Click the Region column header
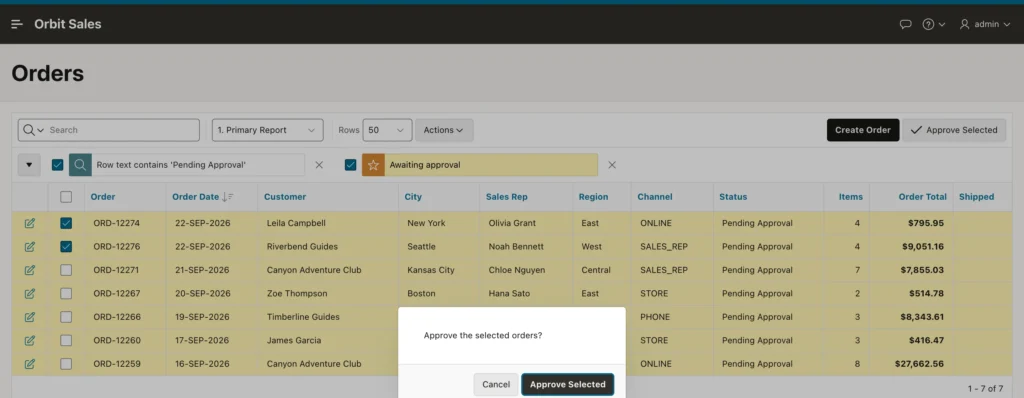This screenshot has height=398, width=1024. tap(593, 197)
